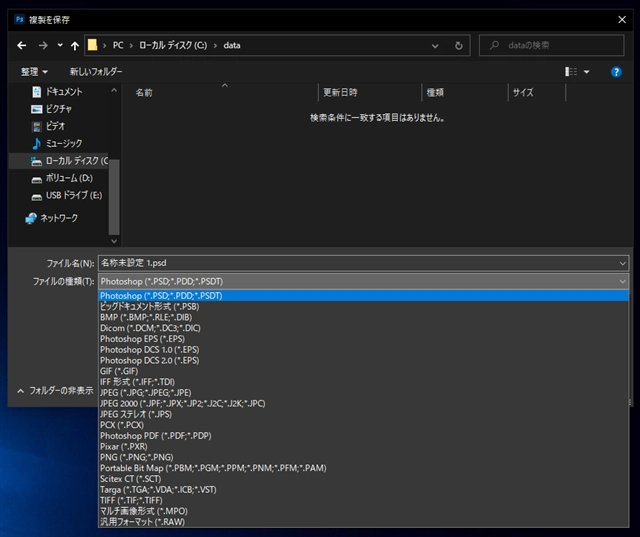Expand the address bar history dropdown

(435, 46)
